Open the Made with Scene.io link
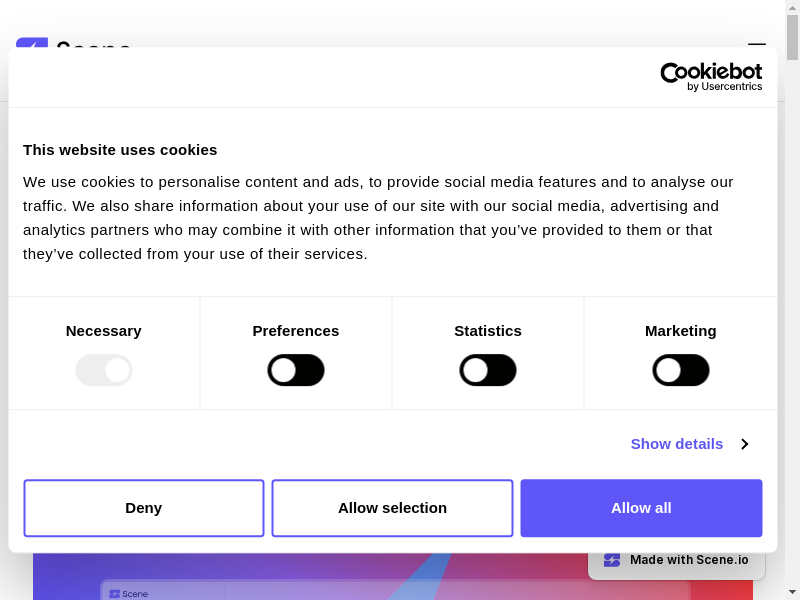The image size is (800, 600). [x=689, y=560]
